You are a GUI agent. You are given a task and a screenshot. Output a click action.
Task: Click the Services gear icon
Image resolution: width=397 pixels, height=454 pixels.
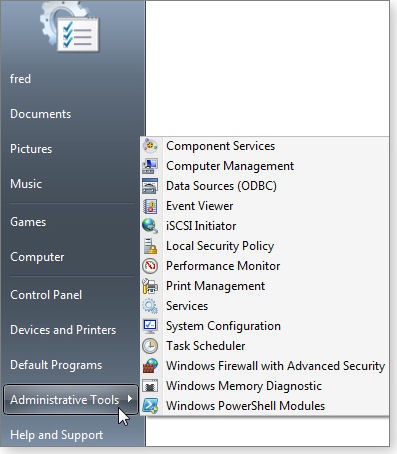pyautogui.click(x=150, y=306)
